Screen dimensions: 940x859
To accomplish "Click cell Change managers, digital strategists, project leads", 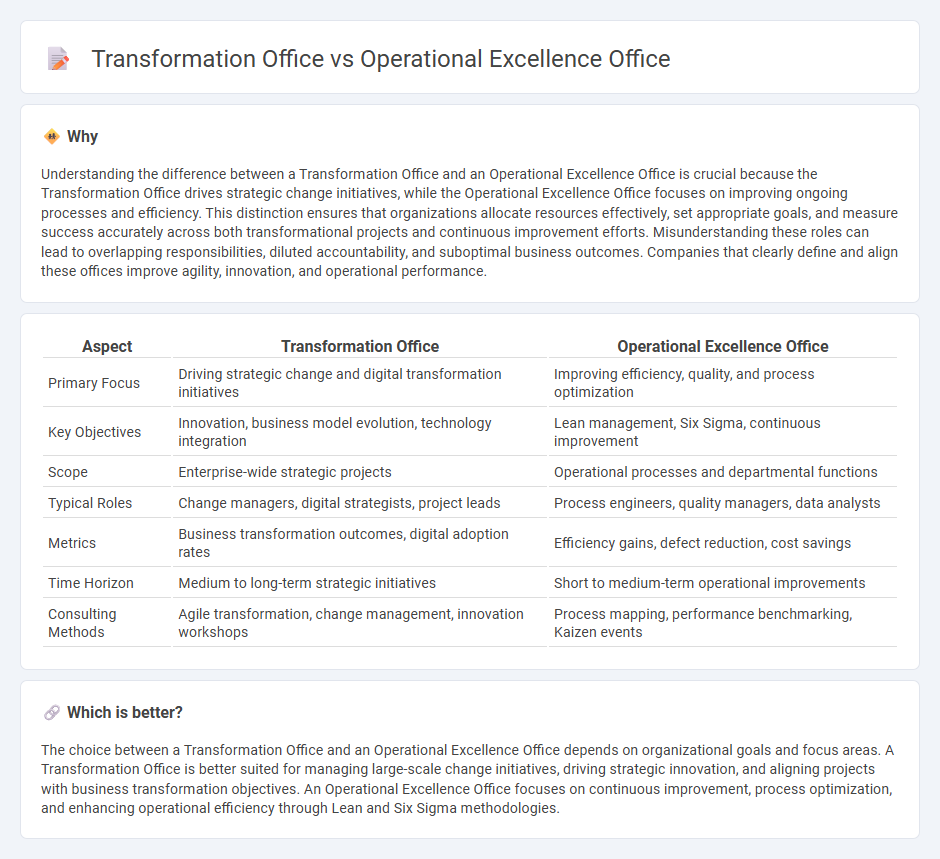I will [x=360, y=503].
